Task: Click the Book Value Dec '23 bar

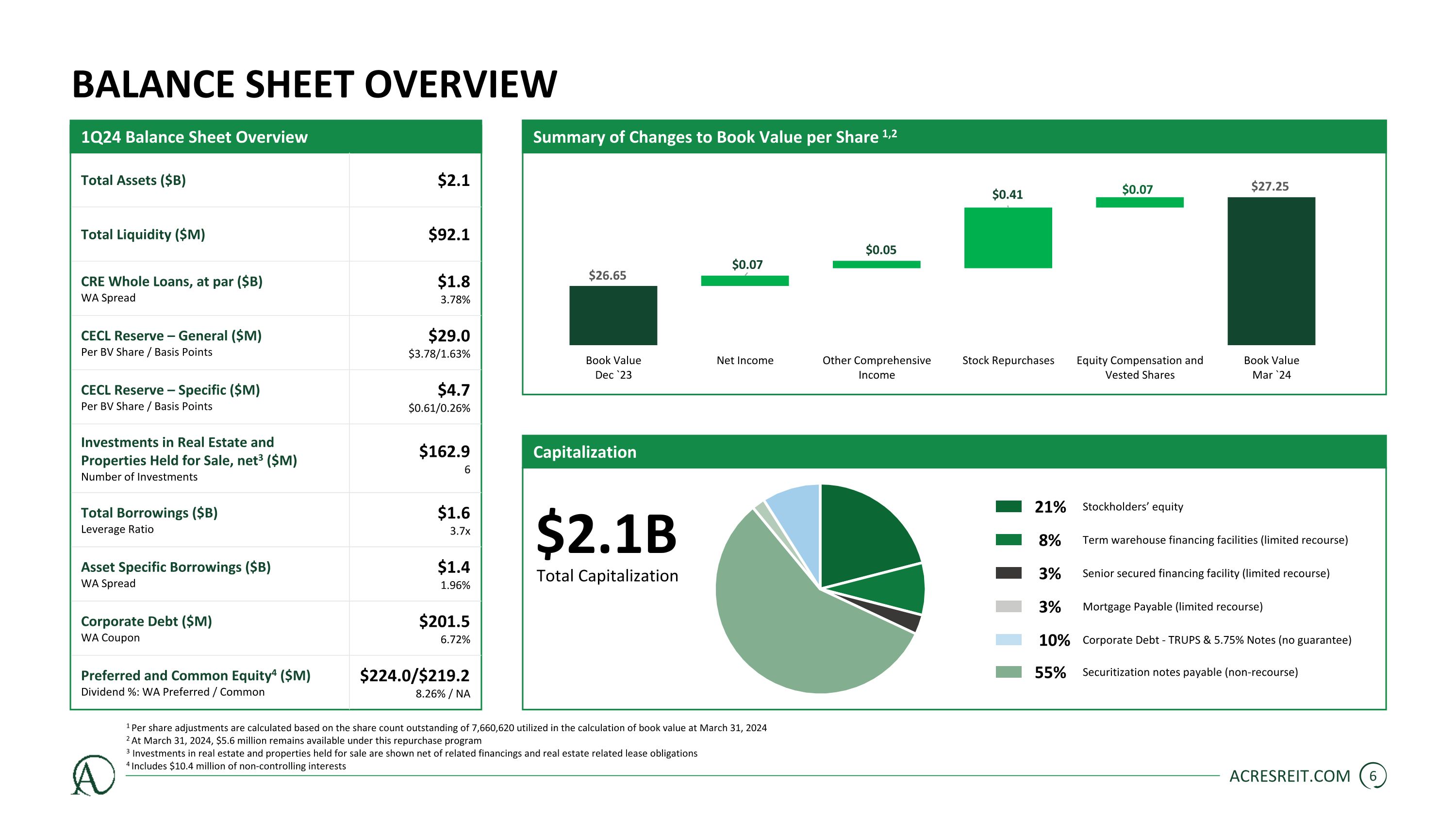Action: [x=613, y=316]
